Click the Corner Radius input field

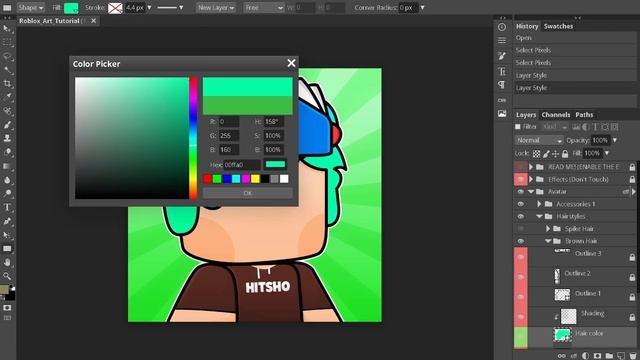pos(408,8)
